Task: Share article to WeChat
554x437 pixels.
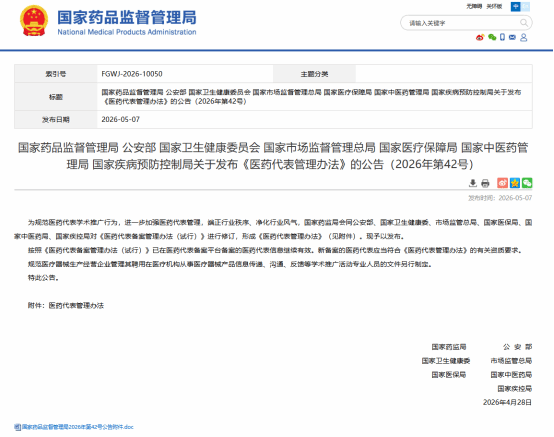Action: 527,183
